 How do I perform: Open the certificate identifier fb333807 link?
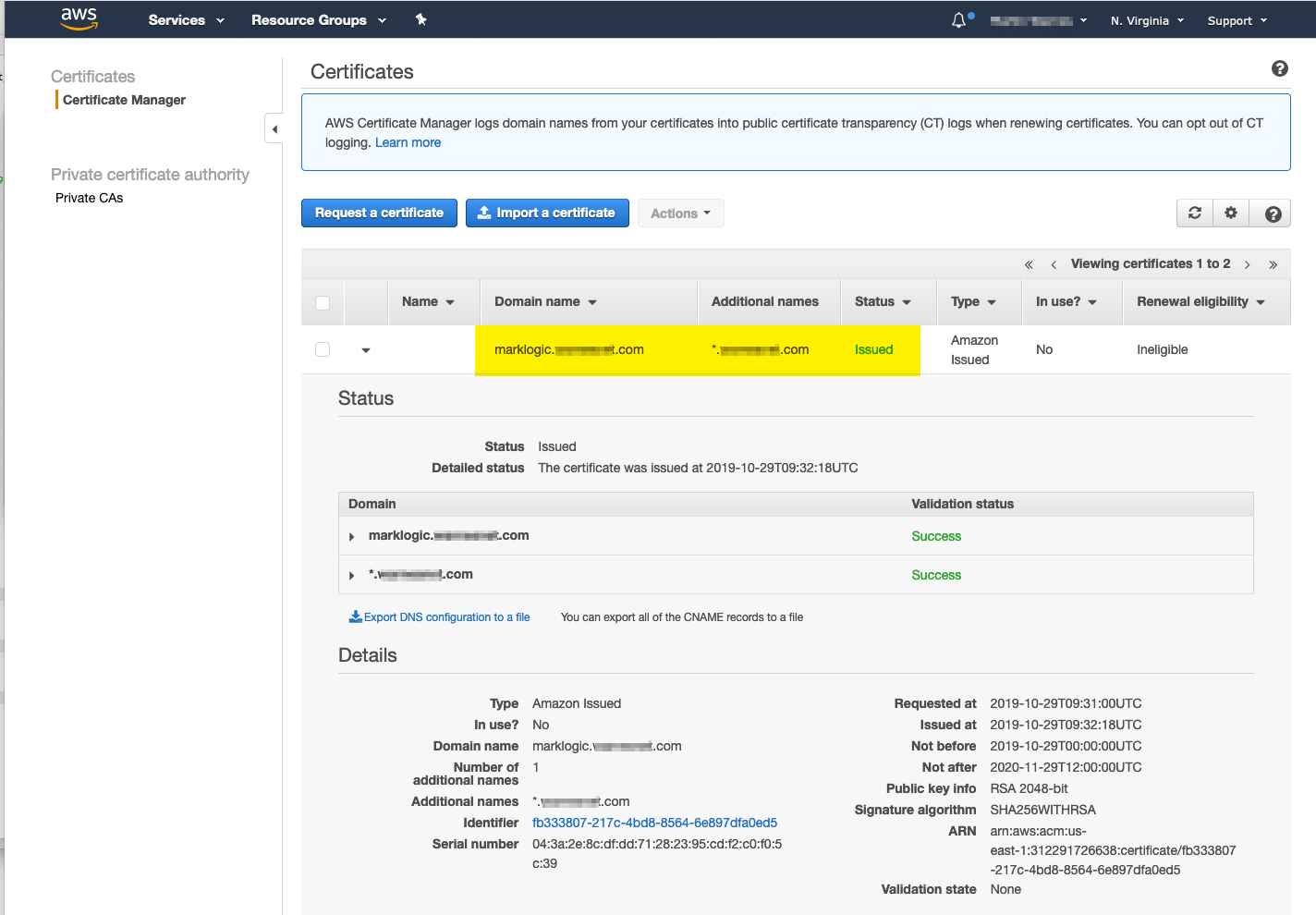[654, 823]
